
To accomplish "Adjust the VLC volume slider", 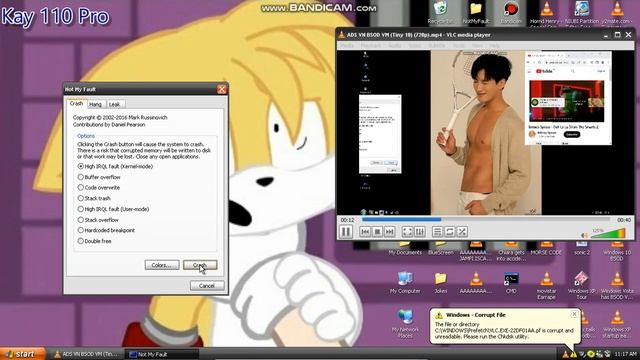I will [x=609, y=234].
